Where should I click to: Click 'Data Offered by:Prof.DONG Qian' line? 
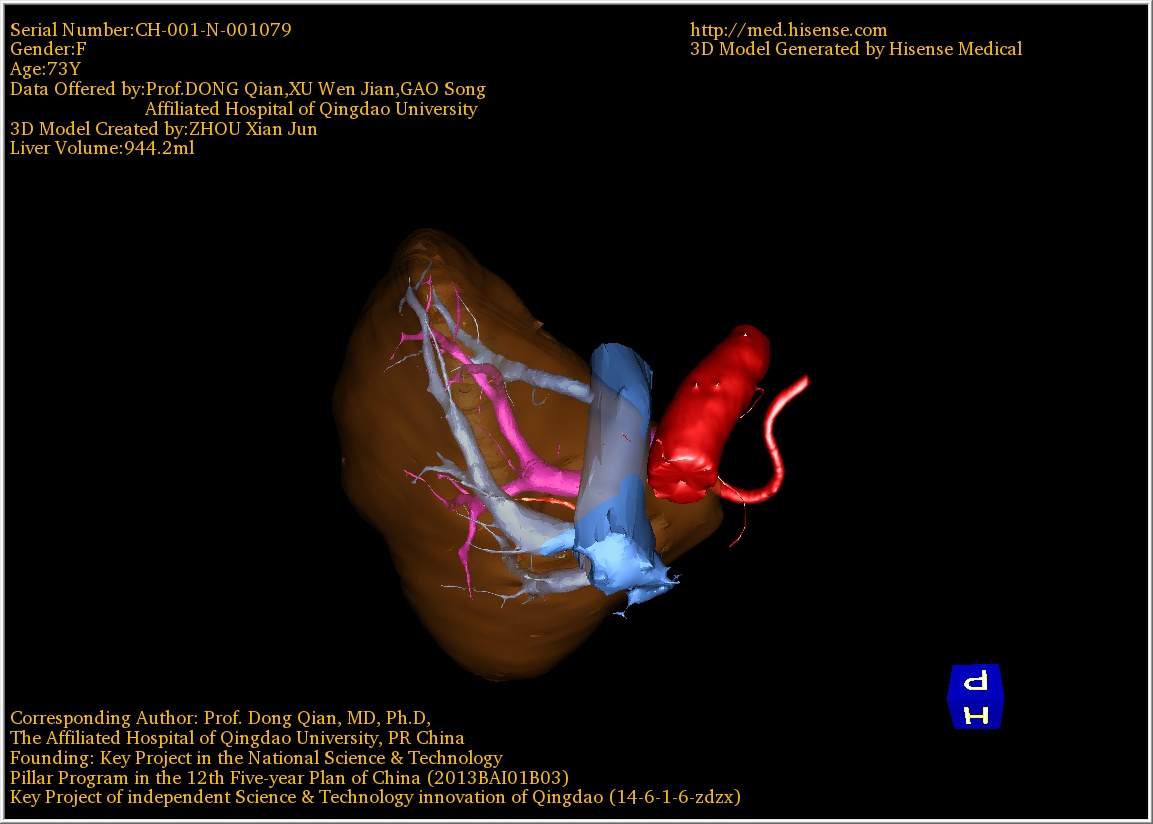248,89
